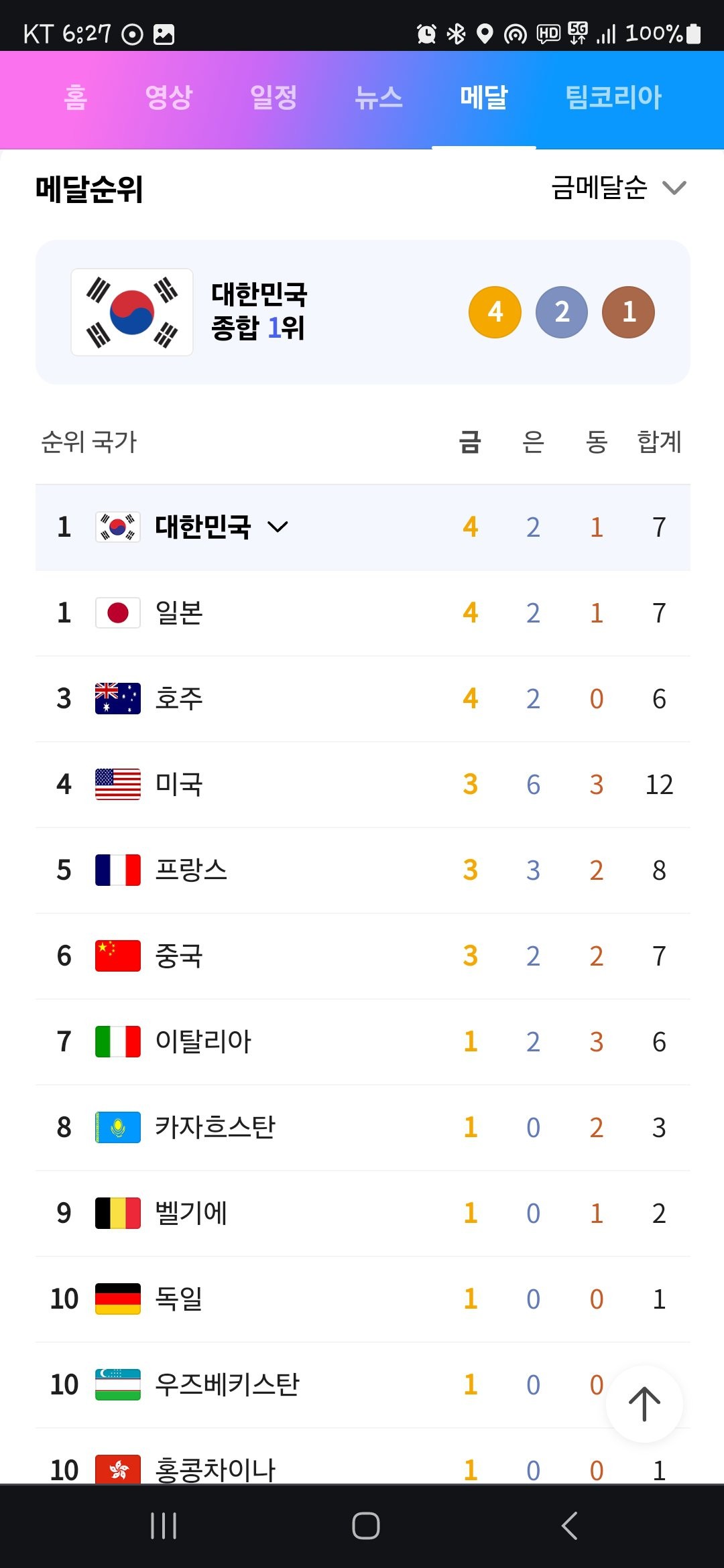Tap the 금 column header
The height and width of the screenshot is (1568, 724).
point(470,442)
